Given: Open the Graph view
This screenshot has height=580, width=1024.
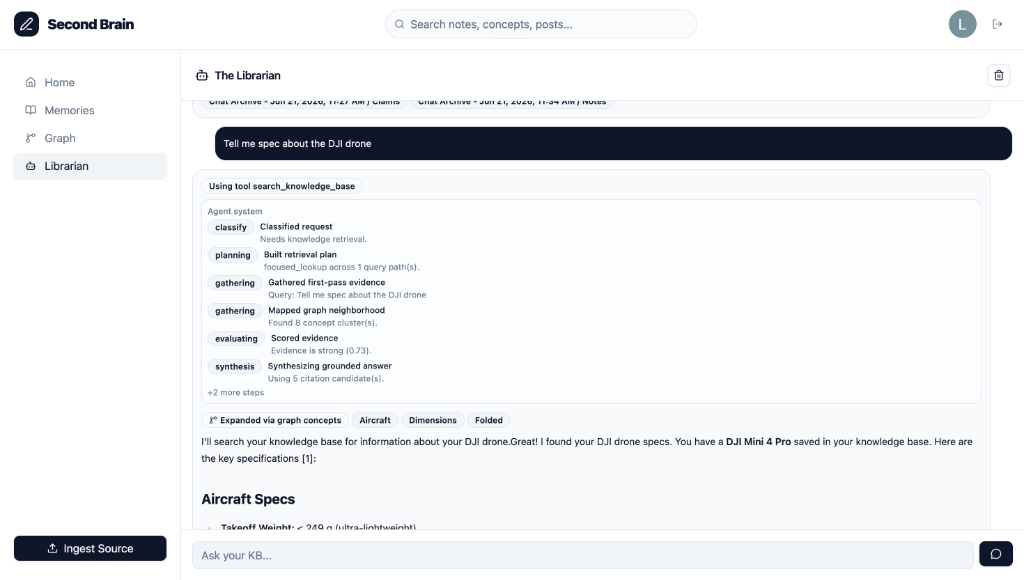Looking at the screenshot, I should (90, 138).
